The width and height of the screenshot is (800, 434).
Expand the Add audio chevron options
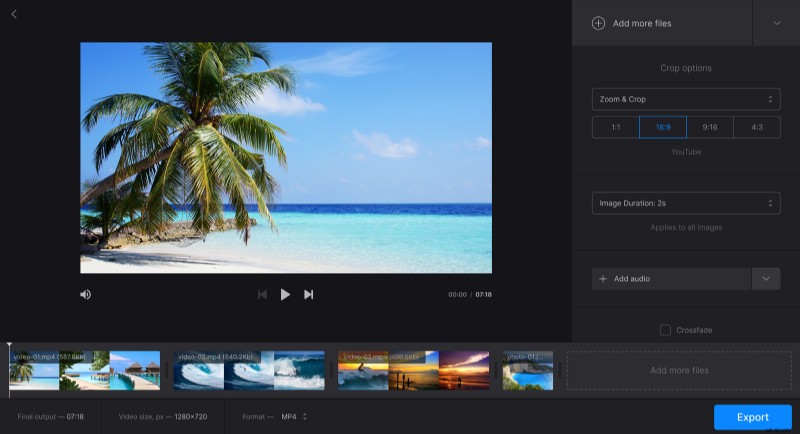tap(766, 278)
